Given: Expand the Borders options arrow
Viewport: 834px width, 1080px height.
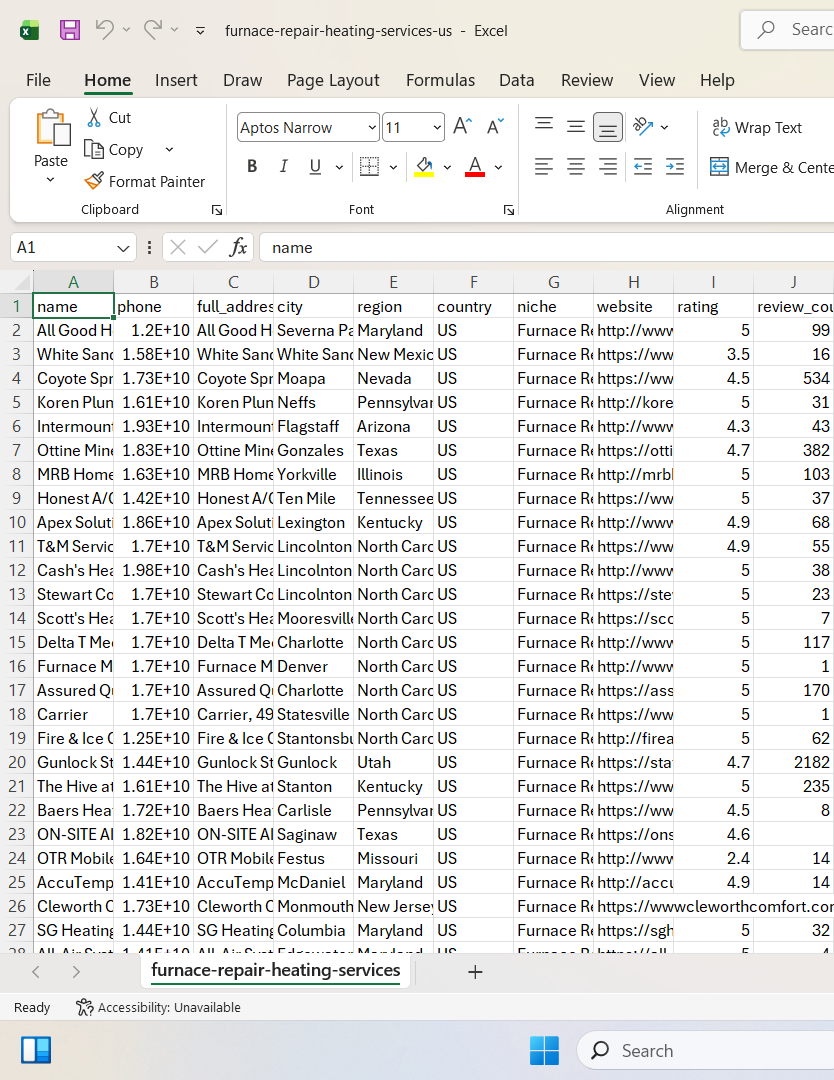Looking at the screenshot, I should [393, 167].
